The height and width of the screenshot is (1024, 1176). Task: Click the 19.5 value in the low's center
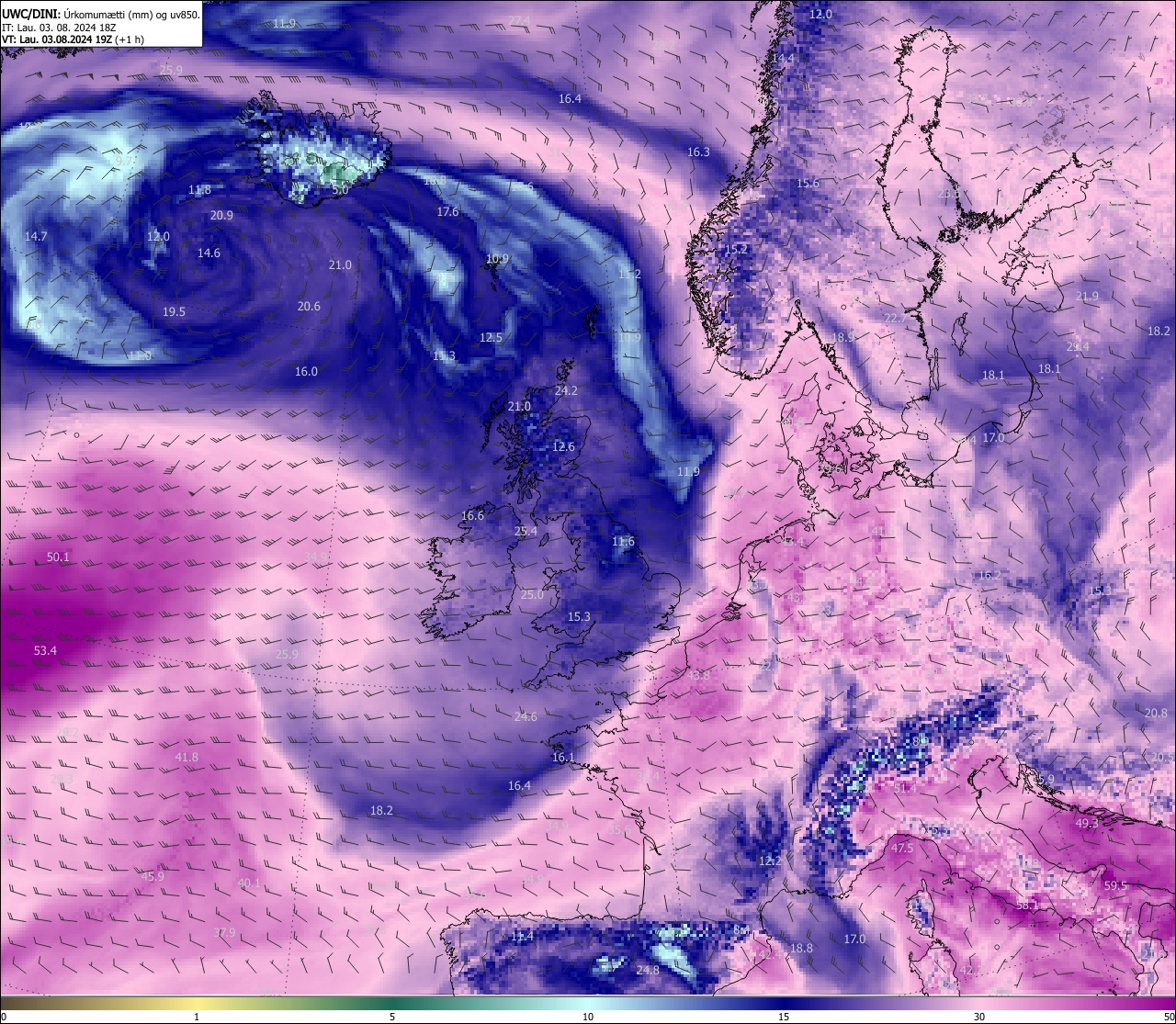[x=174, y=311]
